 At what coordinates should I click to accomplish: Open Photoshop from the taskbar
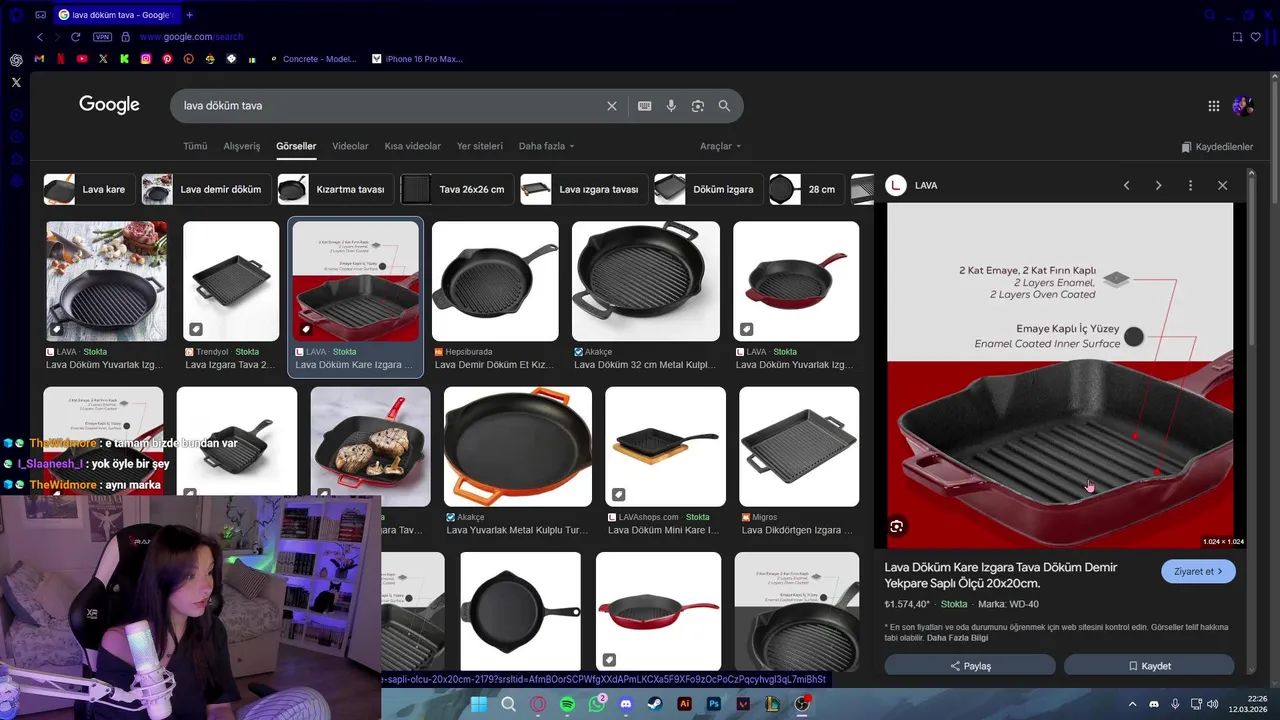pyautogui.click(x=714, y=704)
